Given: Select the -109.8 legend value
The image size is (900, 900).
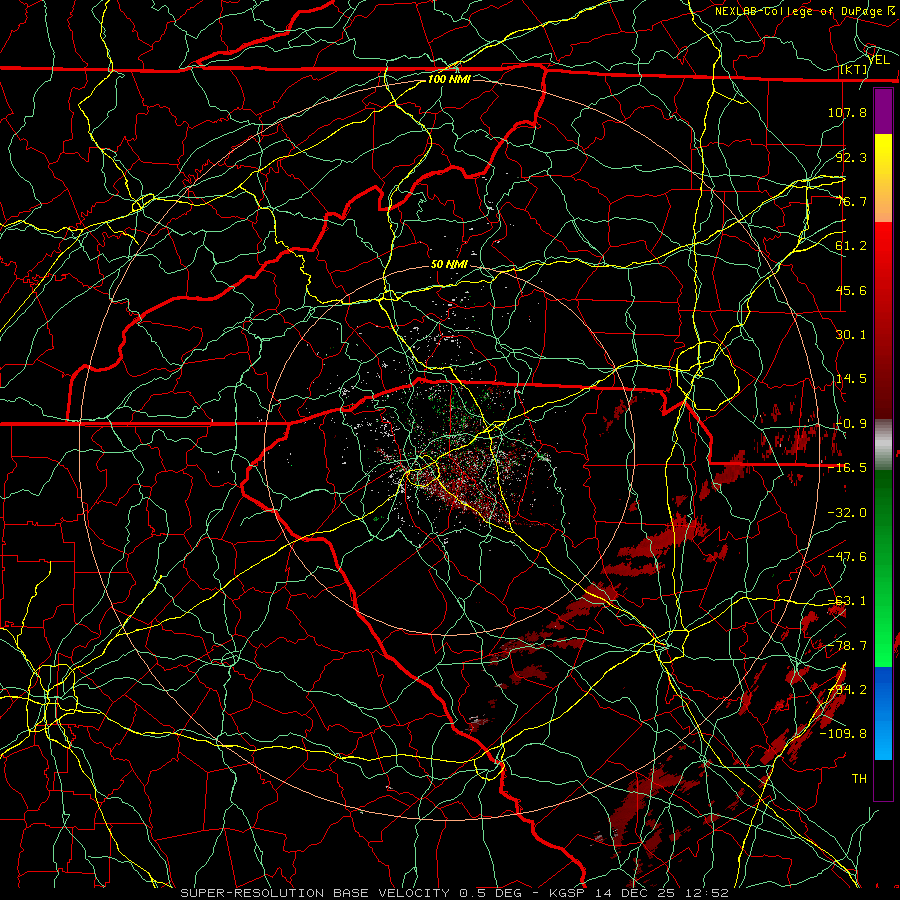Looking at the screenshot, I should click(x=844, y=734).
